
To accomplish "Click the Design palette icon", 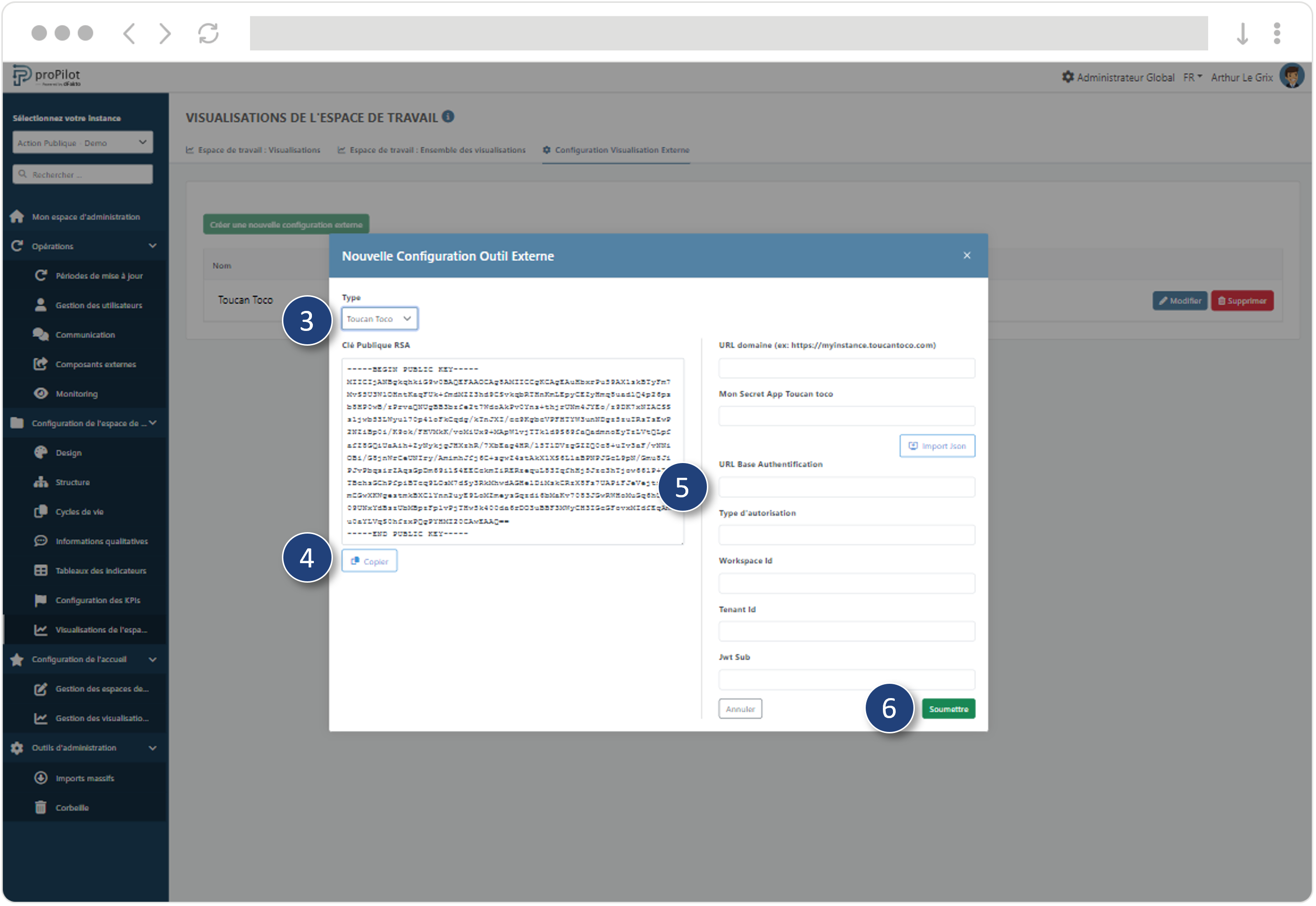I will pyautogui.click(x=41, y=453).
